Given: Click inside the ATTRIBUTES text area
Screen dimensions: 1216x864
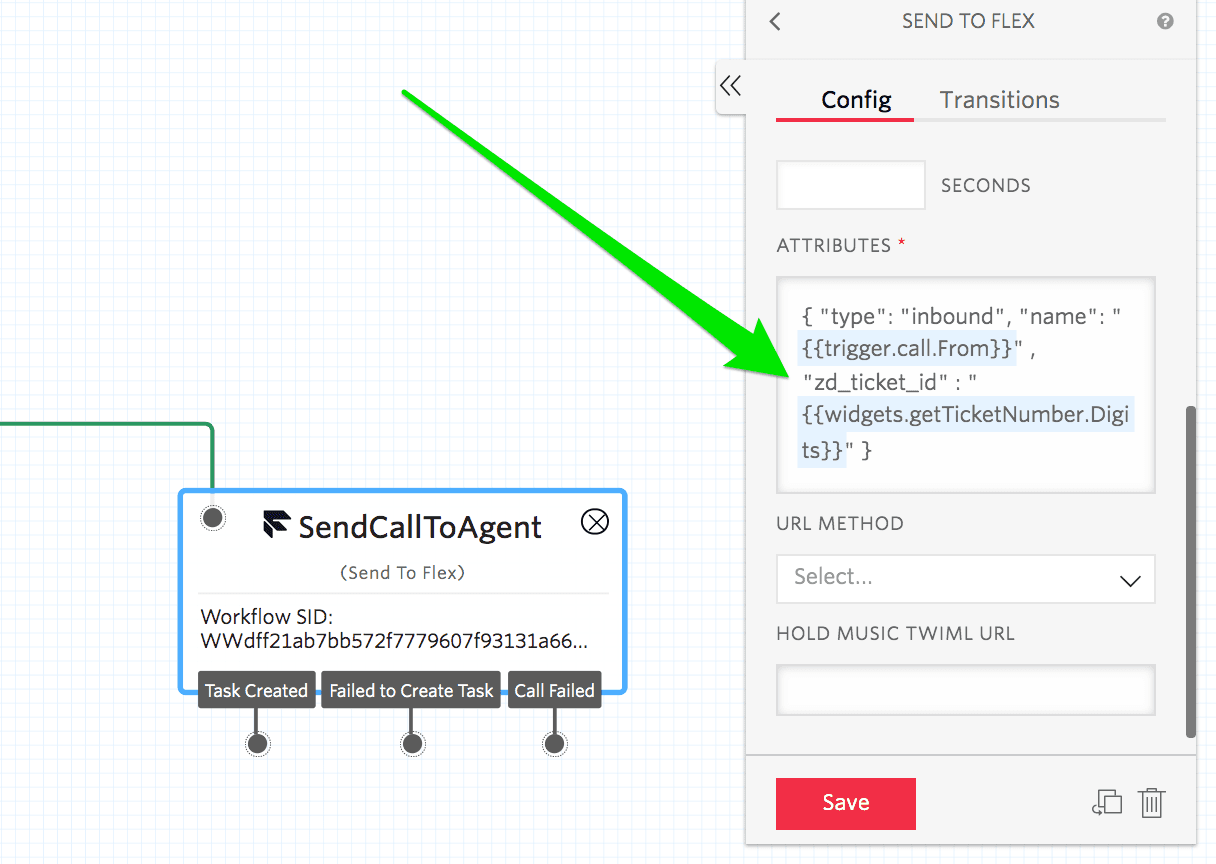Looking at the screenshot, I should (965, 385).
